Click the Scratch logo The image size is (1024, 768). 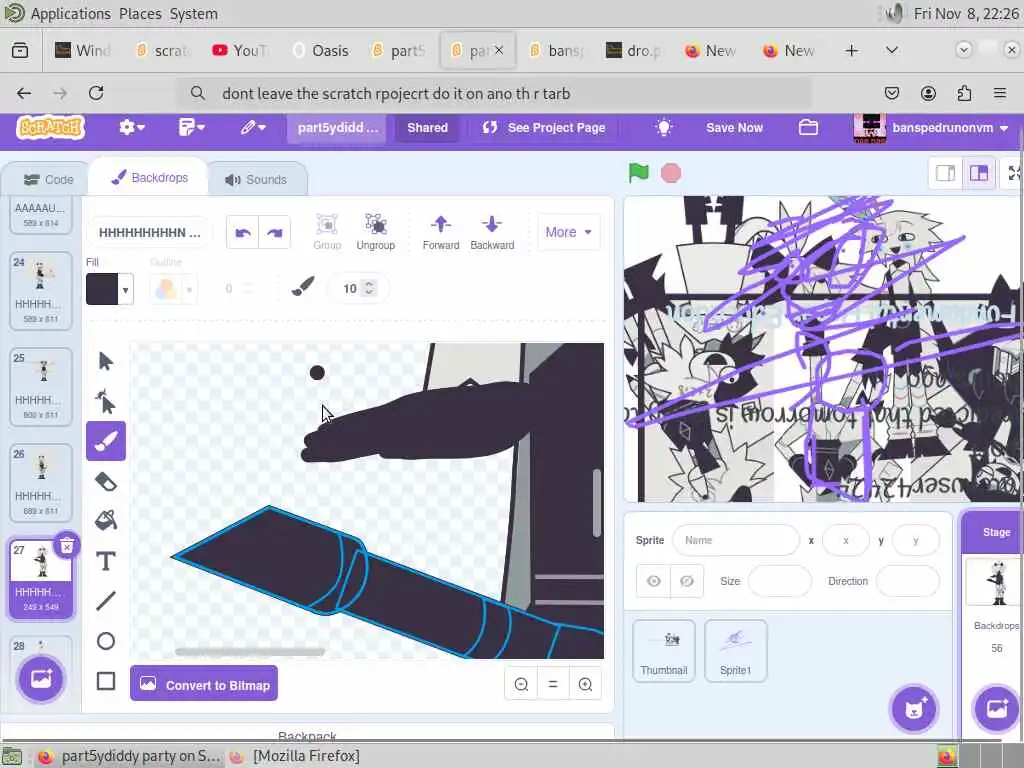click(x=50, y=127)
